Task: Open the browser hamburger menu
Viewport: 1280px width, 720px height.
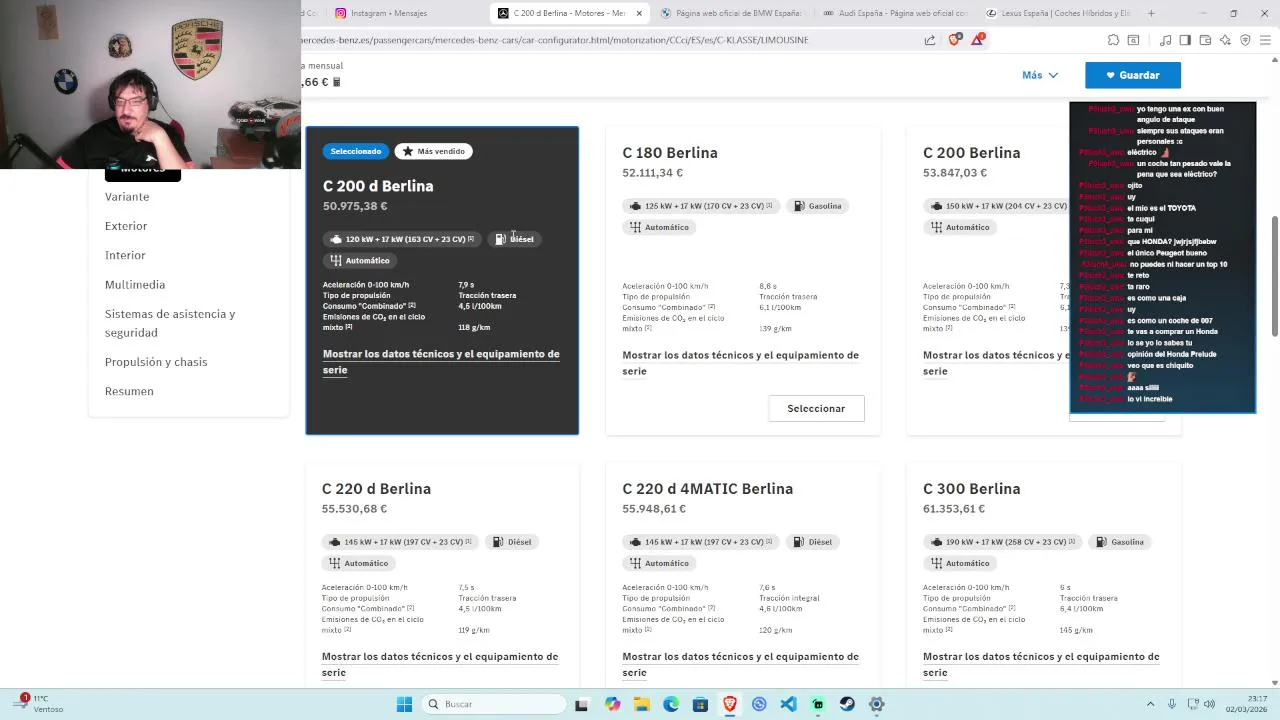Action: pyautogui.click(x=1266, y=40)
